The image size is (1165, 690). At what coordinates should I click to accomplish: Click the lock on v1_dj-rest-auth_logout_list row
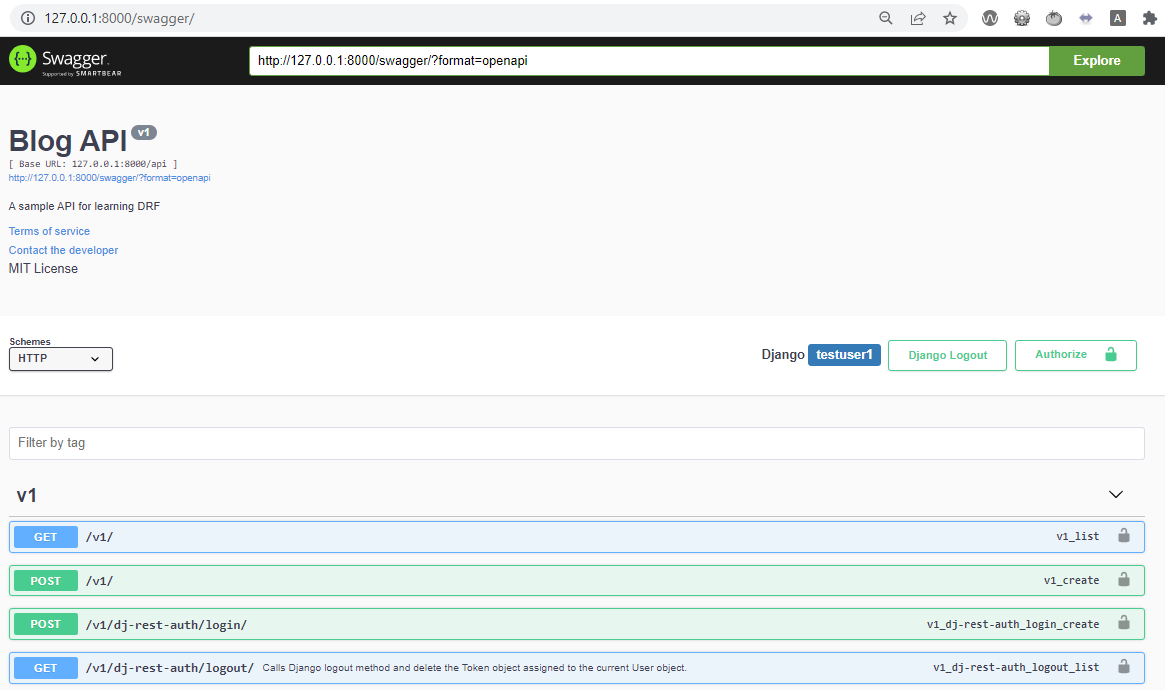[x=1124, y=666]
